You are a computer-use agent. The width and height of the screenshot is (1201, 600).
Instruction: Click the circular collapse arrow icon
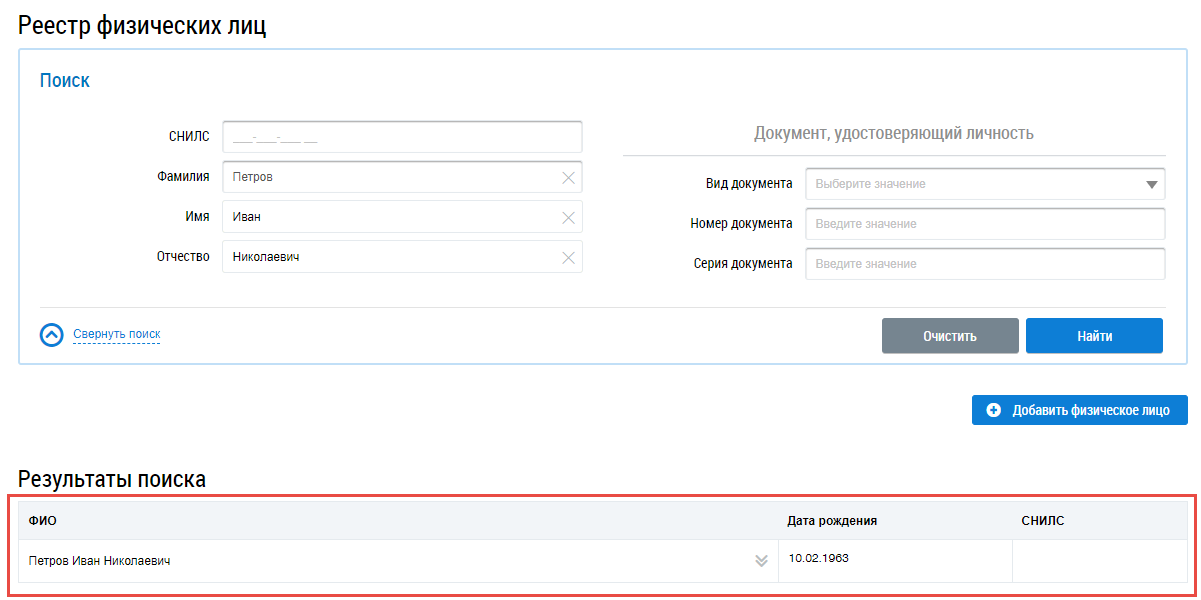(x=52, y=335)
